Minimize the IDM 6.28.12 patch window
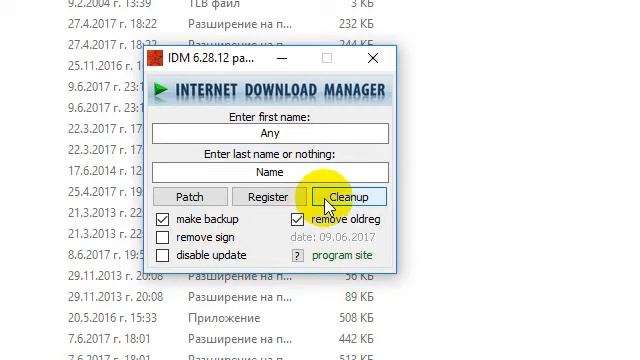The height and width of the screenshot is (360, 640). pos(282,58)
